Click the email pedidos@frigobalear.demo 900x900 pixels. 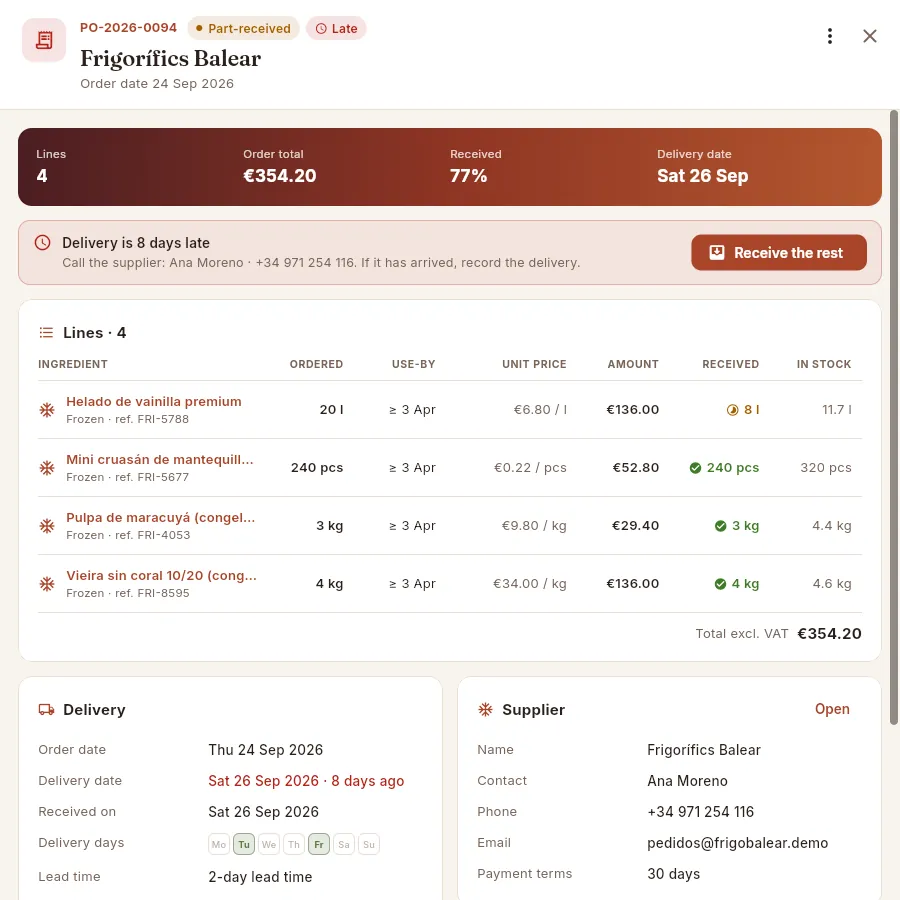[x=738, y=843]
